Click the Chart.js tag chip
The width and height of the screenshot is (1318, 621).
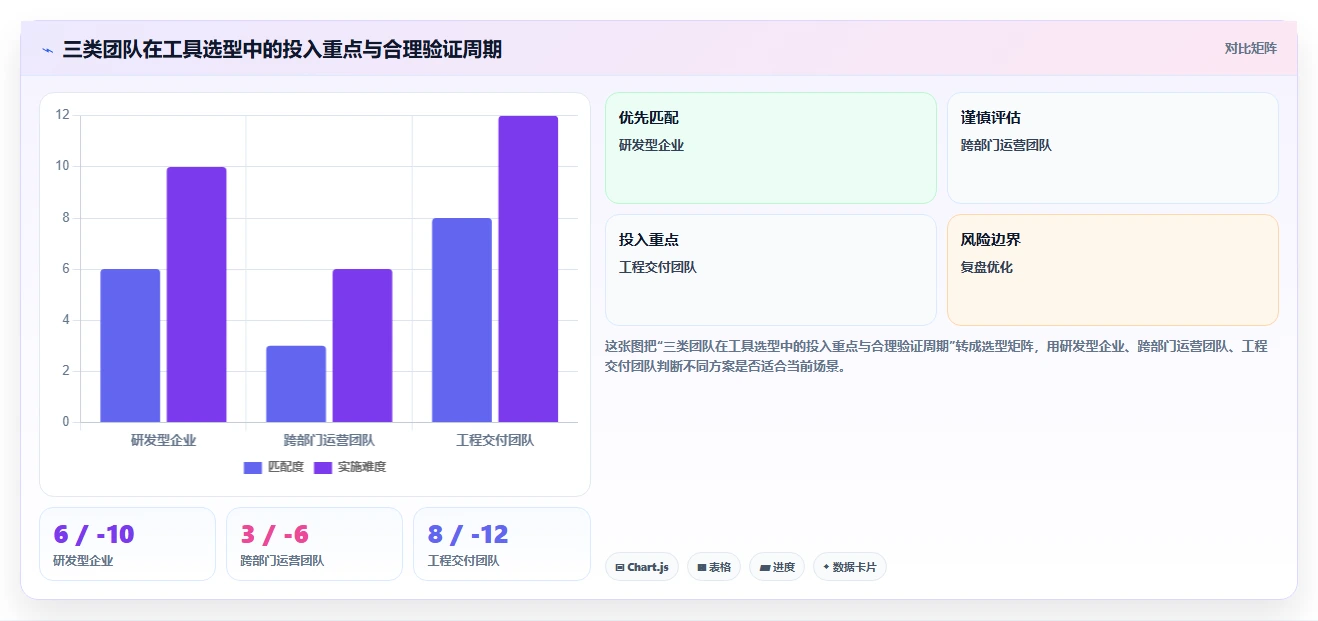pos(642,567)
